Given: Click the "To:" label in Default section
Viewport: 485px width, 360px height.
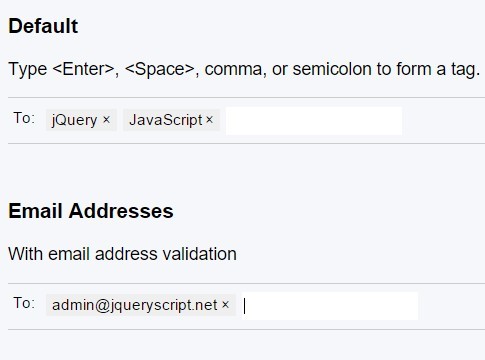Looking at the screenshot, I should pyautogui.click(x=24, y=118).
